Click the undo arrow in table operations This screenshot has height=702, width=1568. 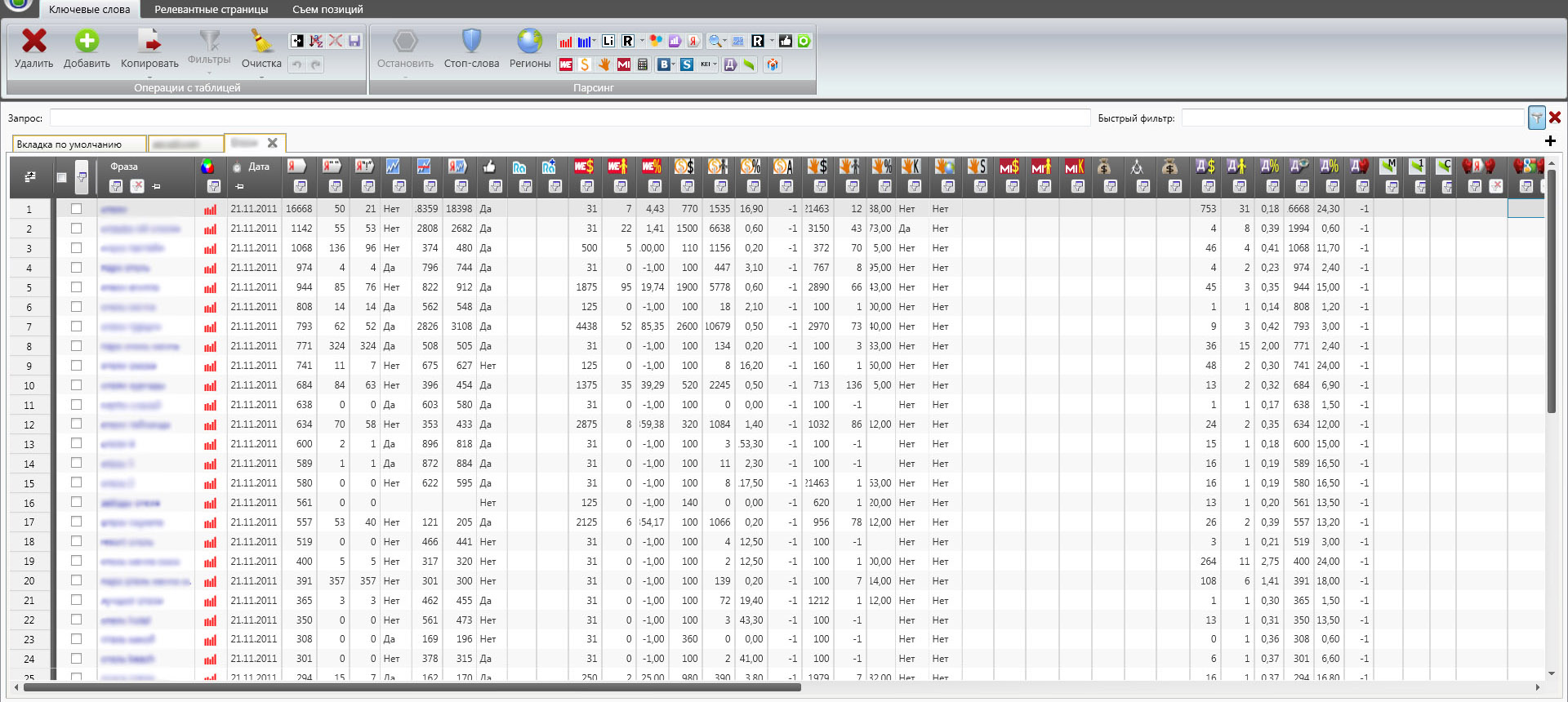click(297, 64)
